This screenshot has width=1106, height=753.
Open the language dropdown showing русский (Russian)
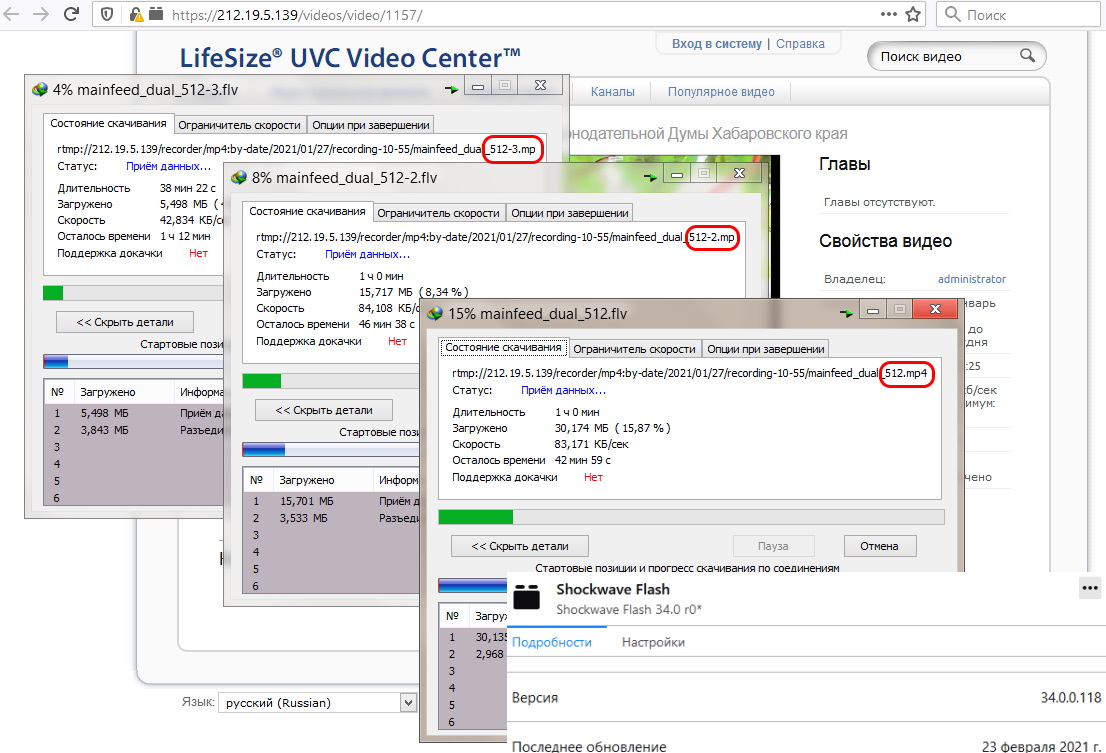tap(317, 703)
